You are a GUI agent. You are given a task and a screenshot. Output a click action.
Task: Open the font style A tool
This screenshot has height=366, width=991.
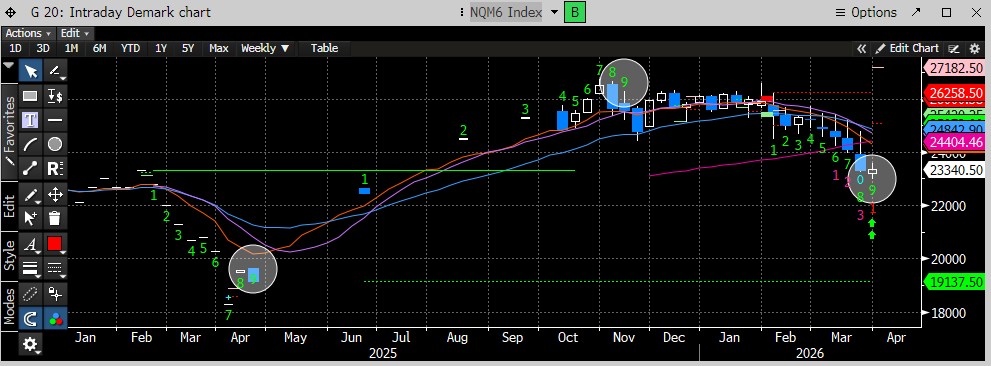31,243
